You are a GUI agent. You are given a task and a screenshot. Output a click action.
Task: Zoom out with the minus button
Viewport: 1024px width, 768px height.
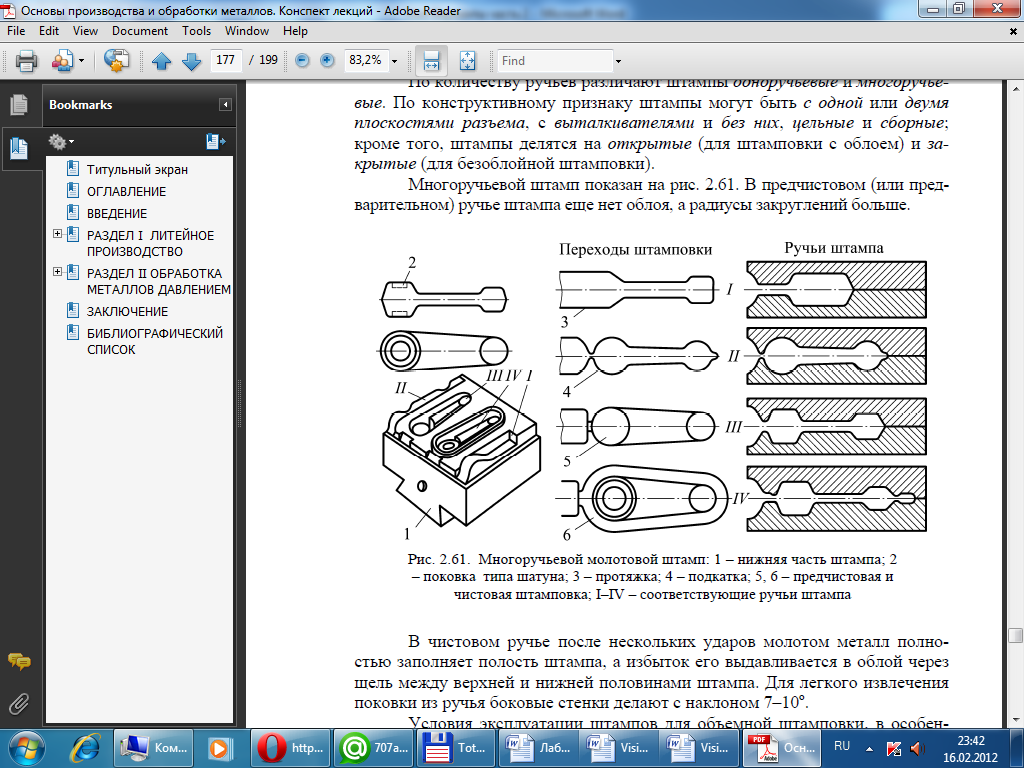[302, 61]
